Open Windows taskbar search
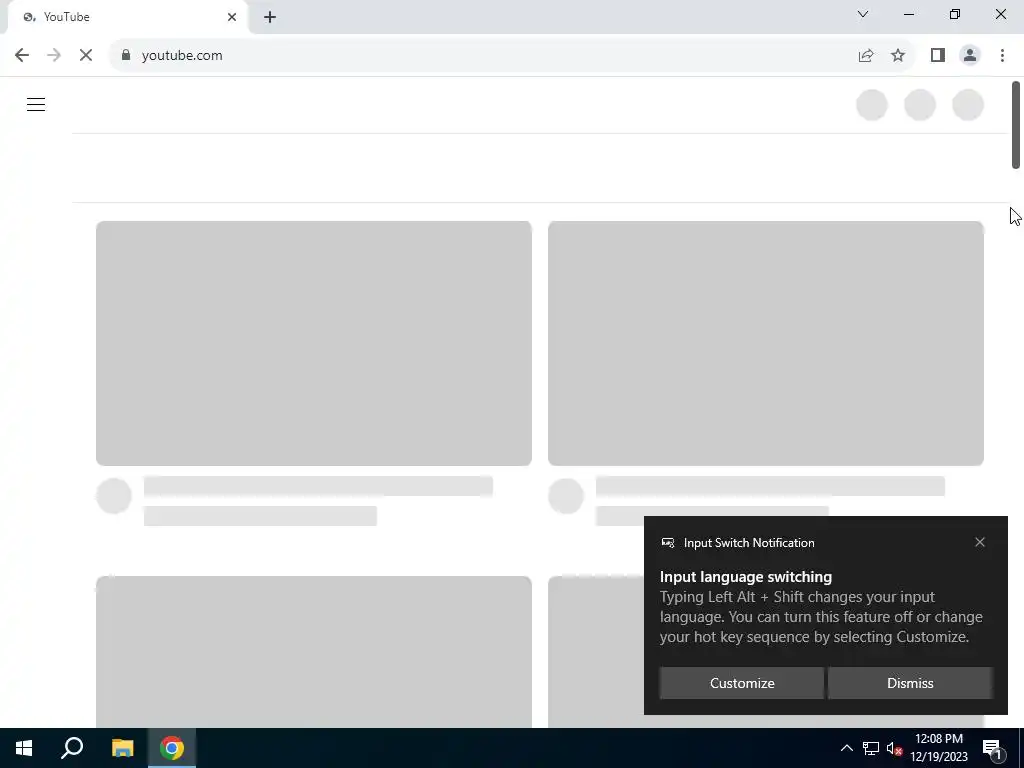Image resolution: width=1024 pixels, height=768 pixels. tap(72, 748)
